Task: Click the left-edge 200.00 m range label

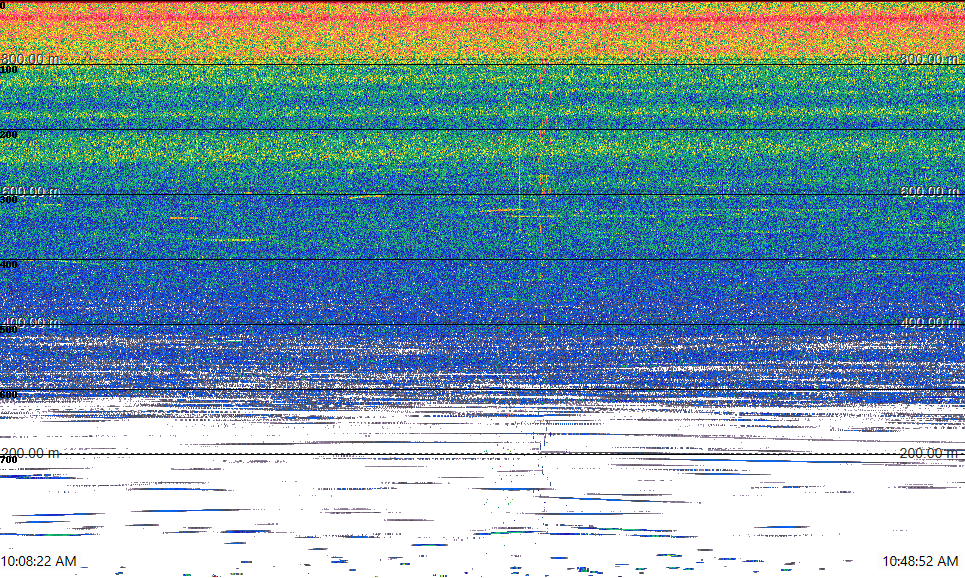Action: (x=31, y=453)
